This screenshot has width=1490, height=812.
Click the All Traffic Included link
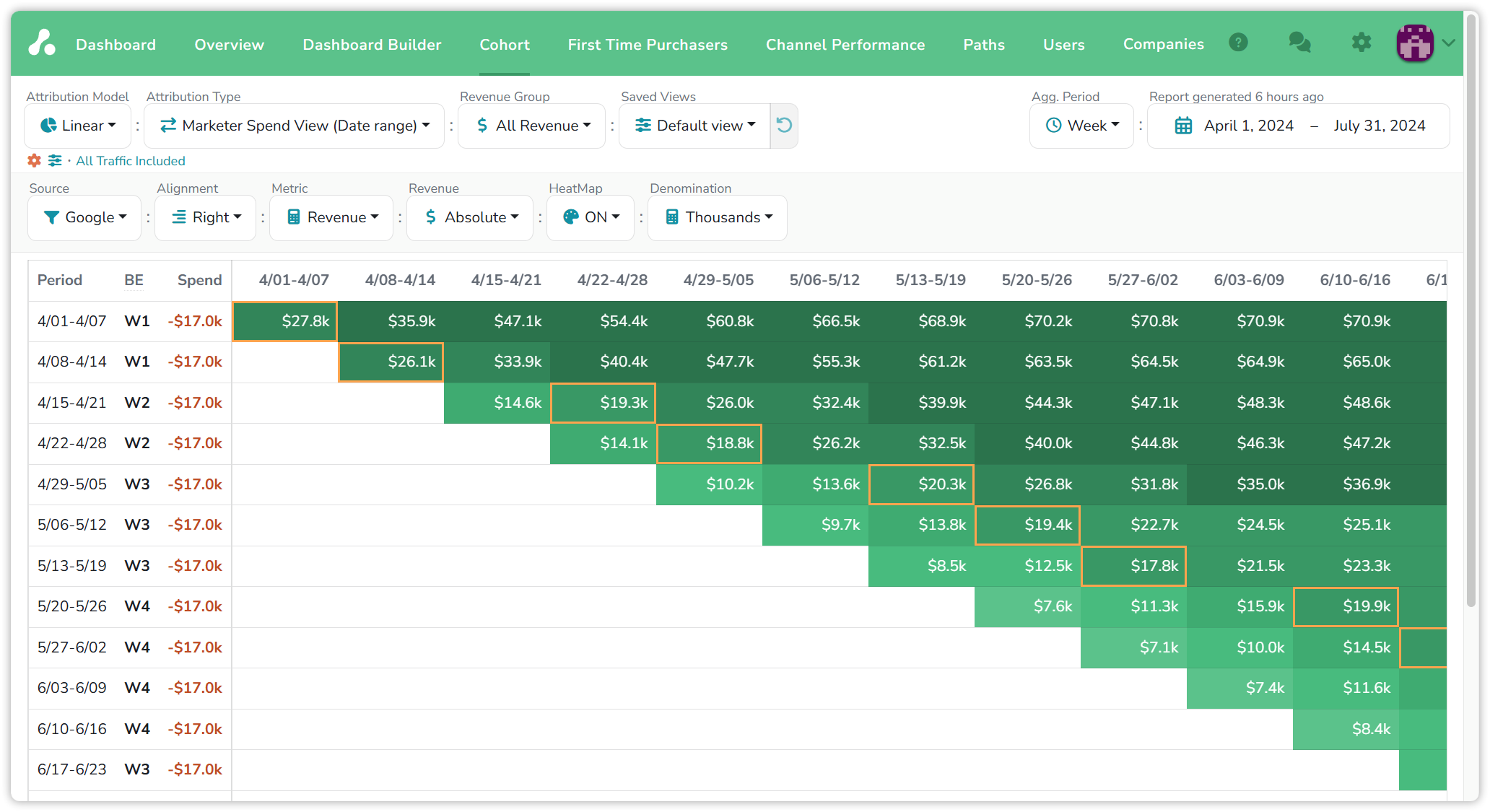point(131,161)
